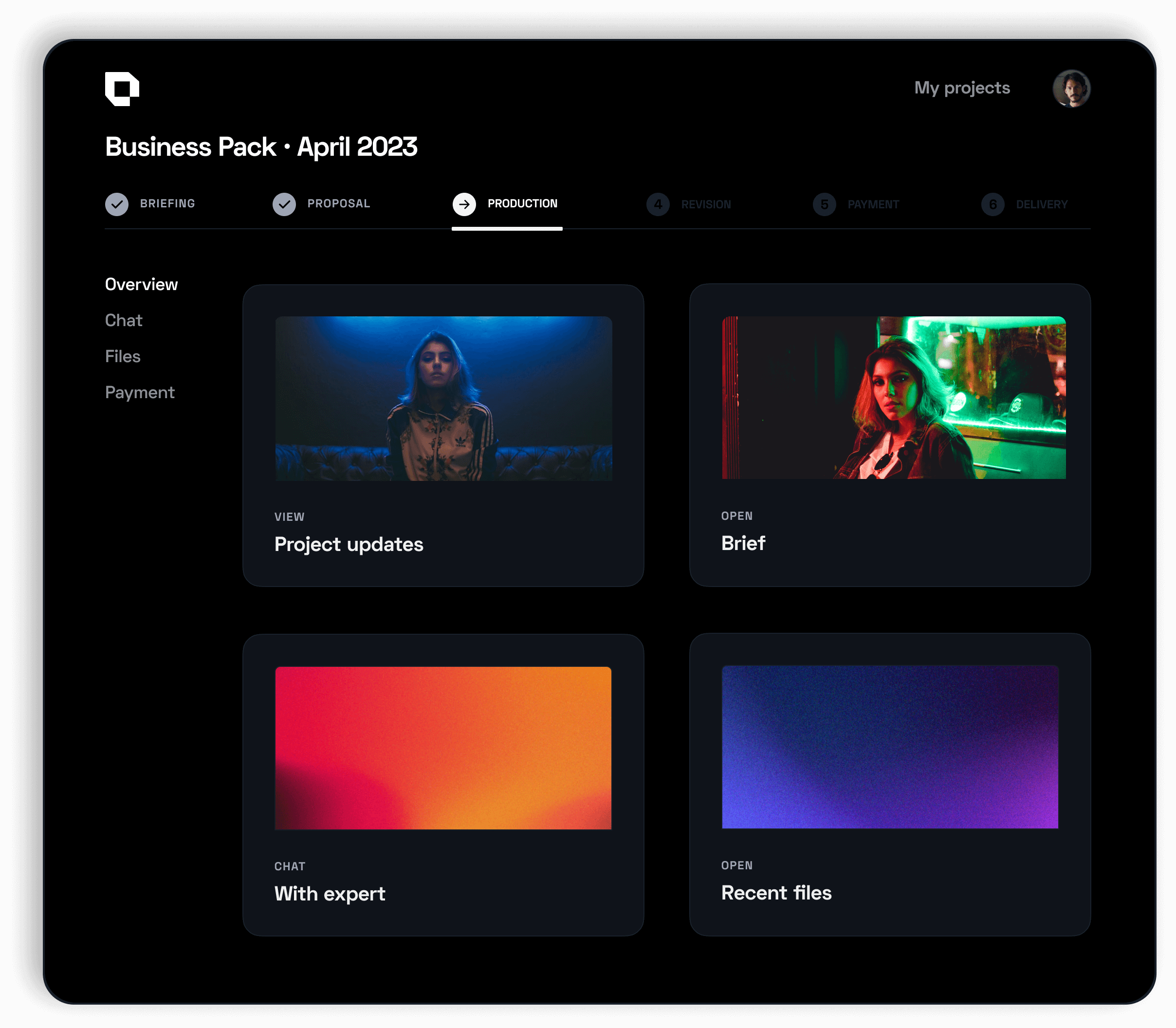
Task: Click the Proposal step checkmark icon
Action: [x=284, y=204]
